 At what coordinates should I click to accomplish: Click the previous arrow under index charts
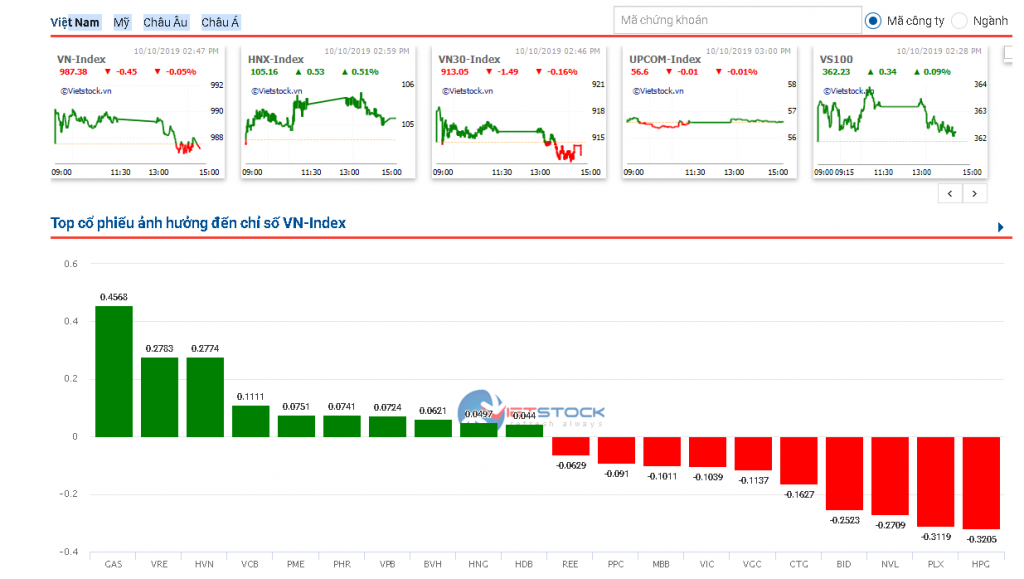point(950,194)
